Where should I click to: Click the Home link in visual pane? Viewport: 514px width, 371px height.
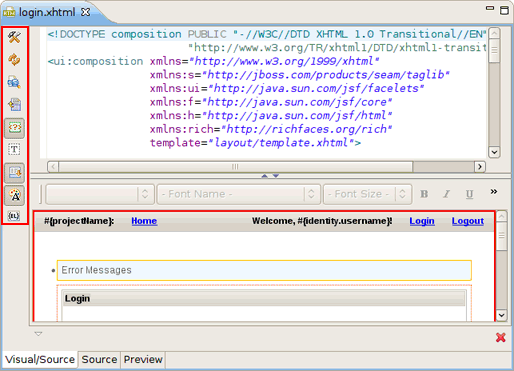tap(144, 221)
